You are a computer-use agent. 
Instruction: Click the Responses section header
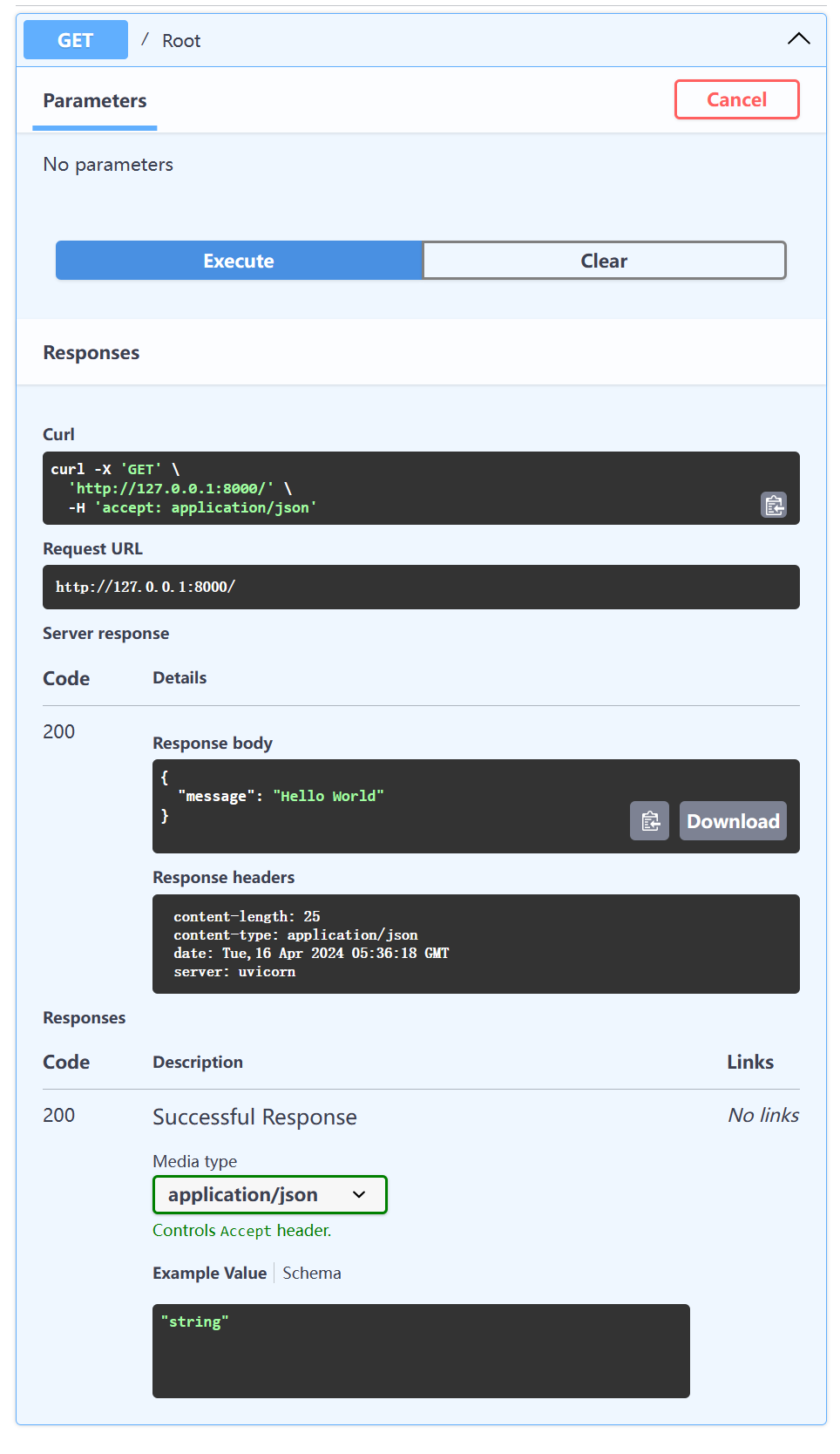point(91,352)
